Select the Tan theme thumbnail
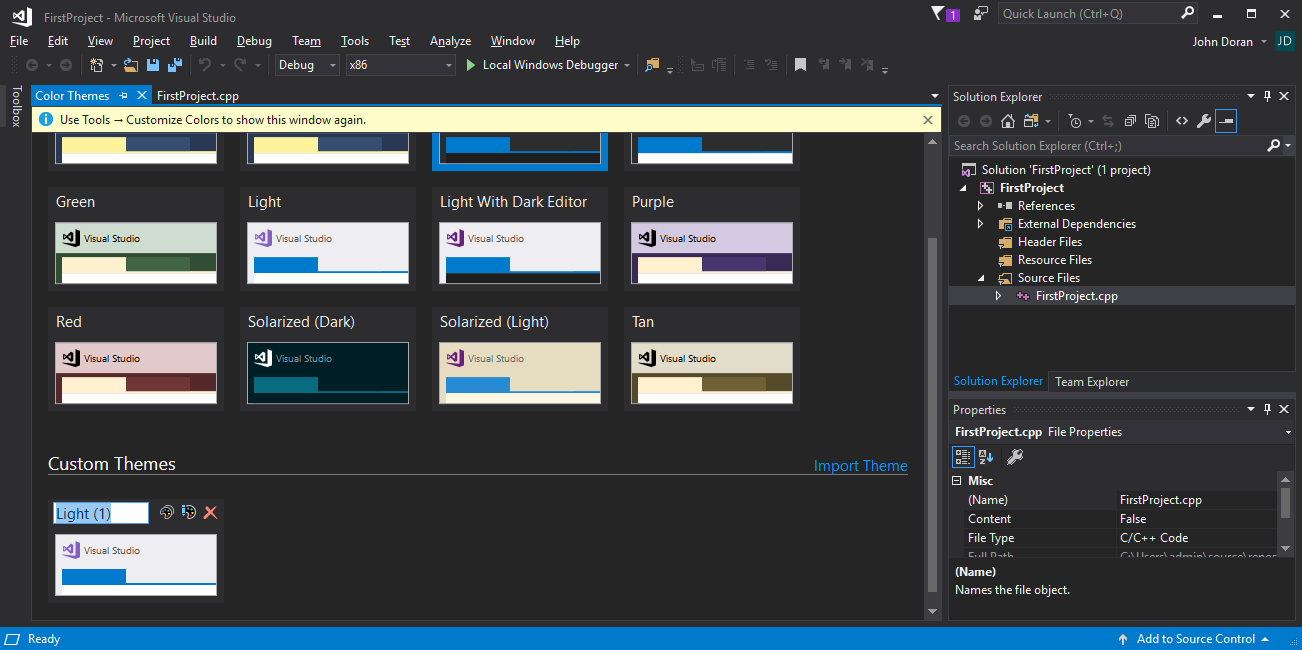This screenshot has width=1302, height=650. point(712,373)
